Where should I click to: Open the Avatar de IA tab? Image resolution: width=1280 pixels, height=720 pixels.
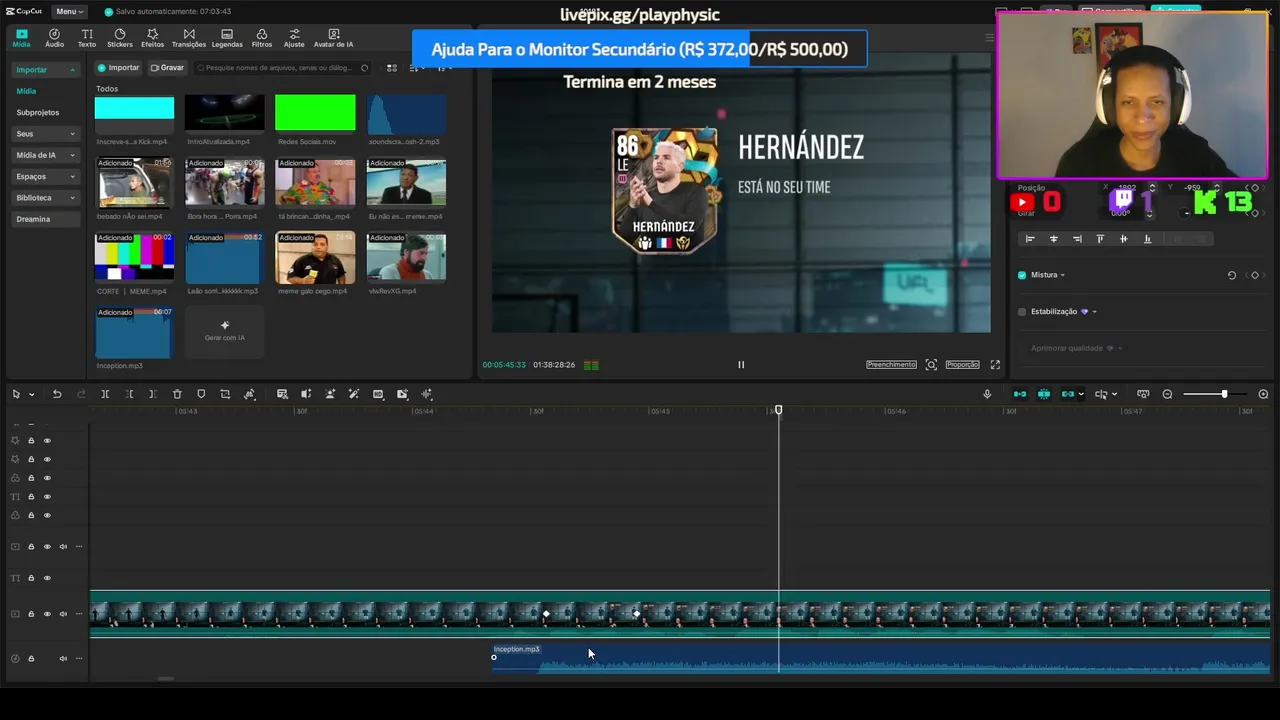tap(333, 38)
